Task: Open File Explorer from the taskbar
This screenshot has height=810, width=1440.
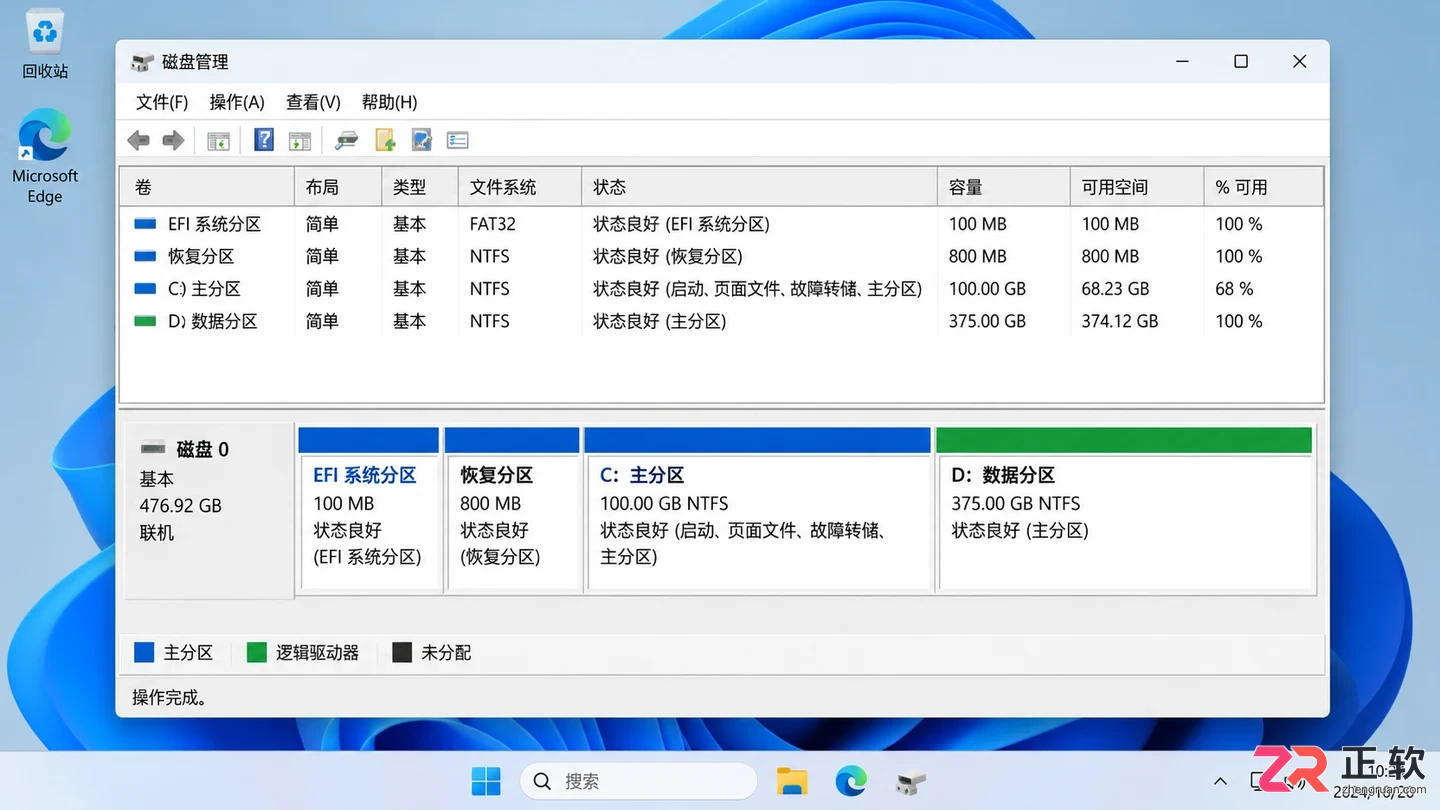Action: pos(792,781)
